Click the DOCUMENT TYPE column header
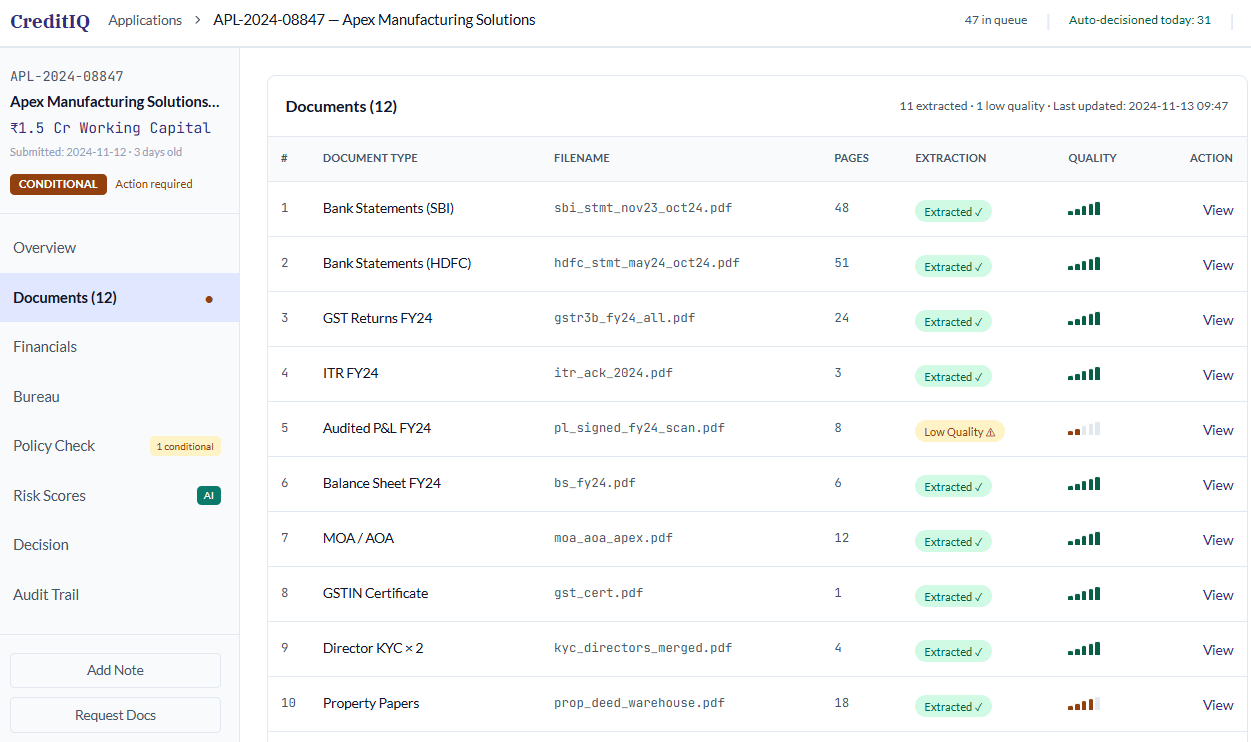 pos(370,158)
